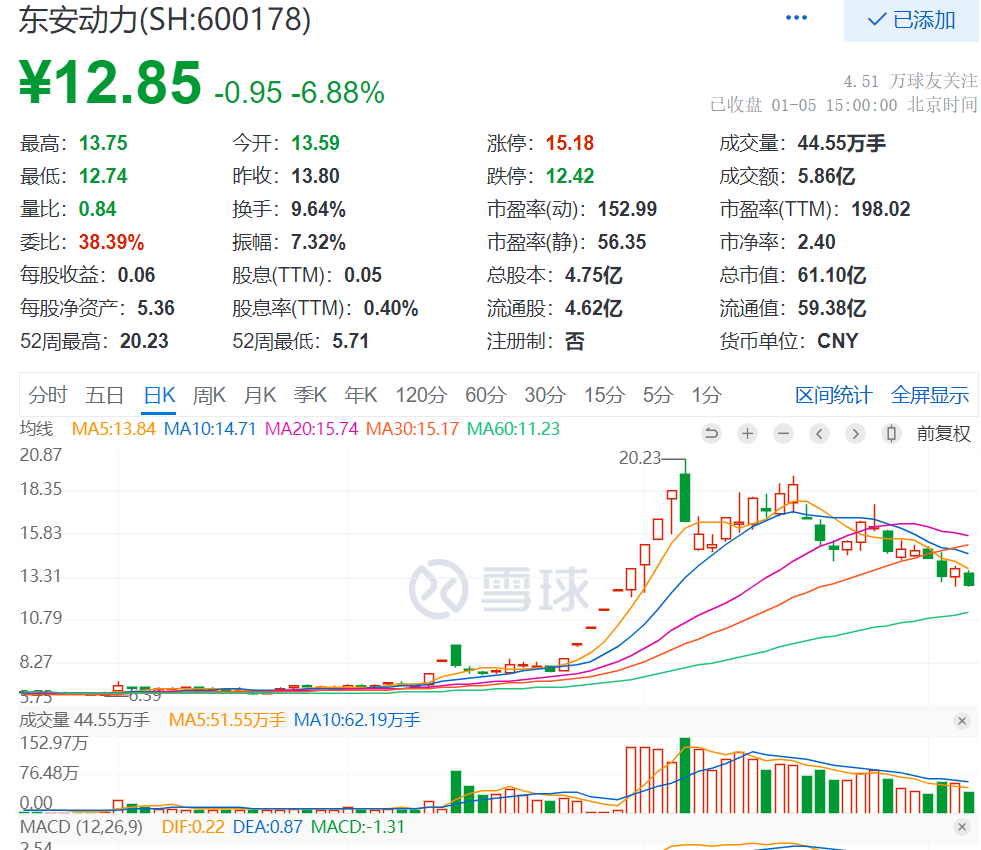Click the DEA:0.87 value
Image resolution: width=981 pixels, height=850 pixels.
[x=268, y=827]
